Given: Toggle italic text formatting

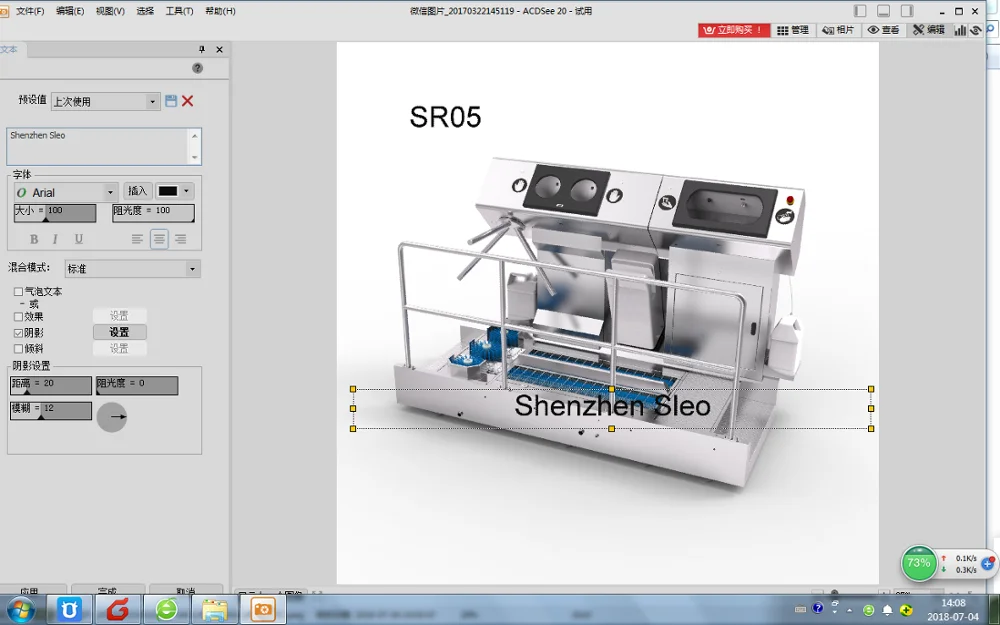Looking at the screenshot, I should tap(55, 239).
